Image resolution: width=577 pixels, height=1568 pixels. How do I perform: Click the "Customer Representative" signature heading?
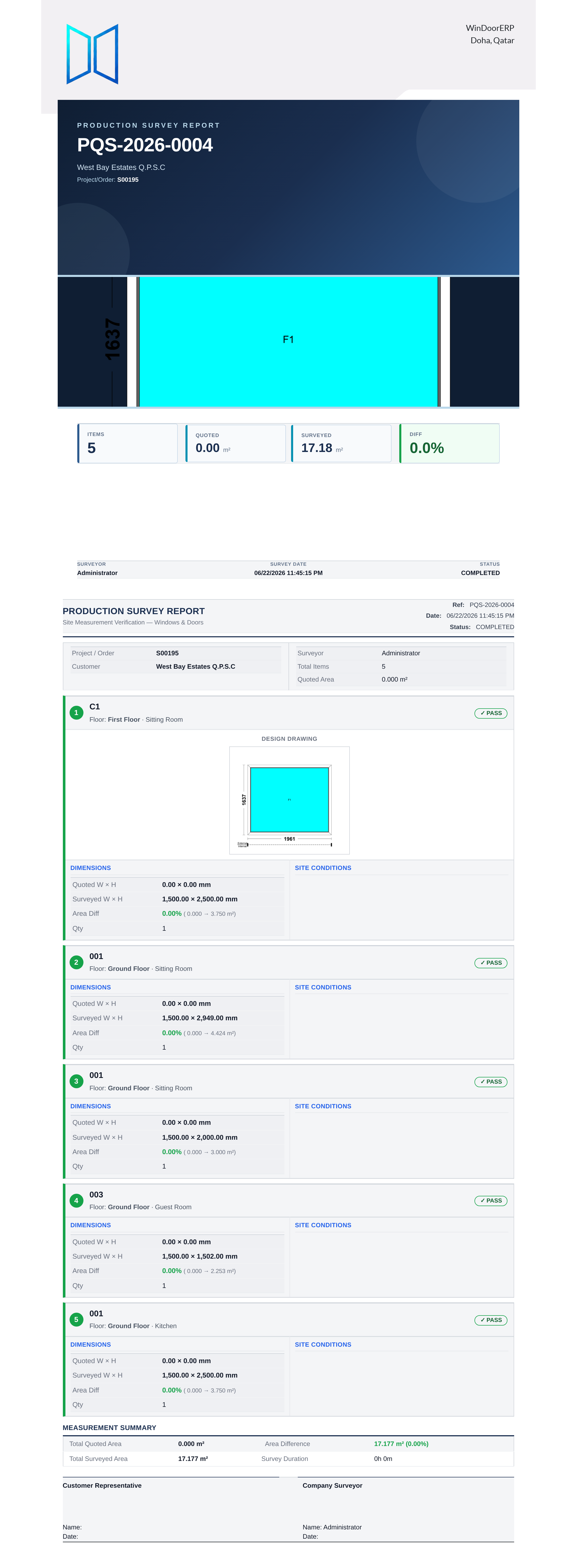(x=102, y=1485)
